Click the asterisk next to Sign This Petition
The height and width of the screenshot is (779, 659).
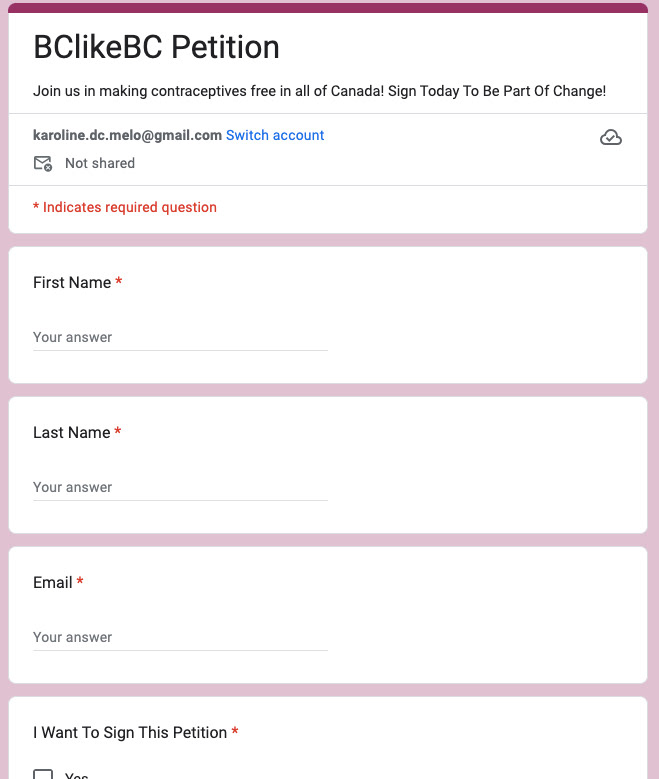pyautogui.click(x=235, y=731)
